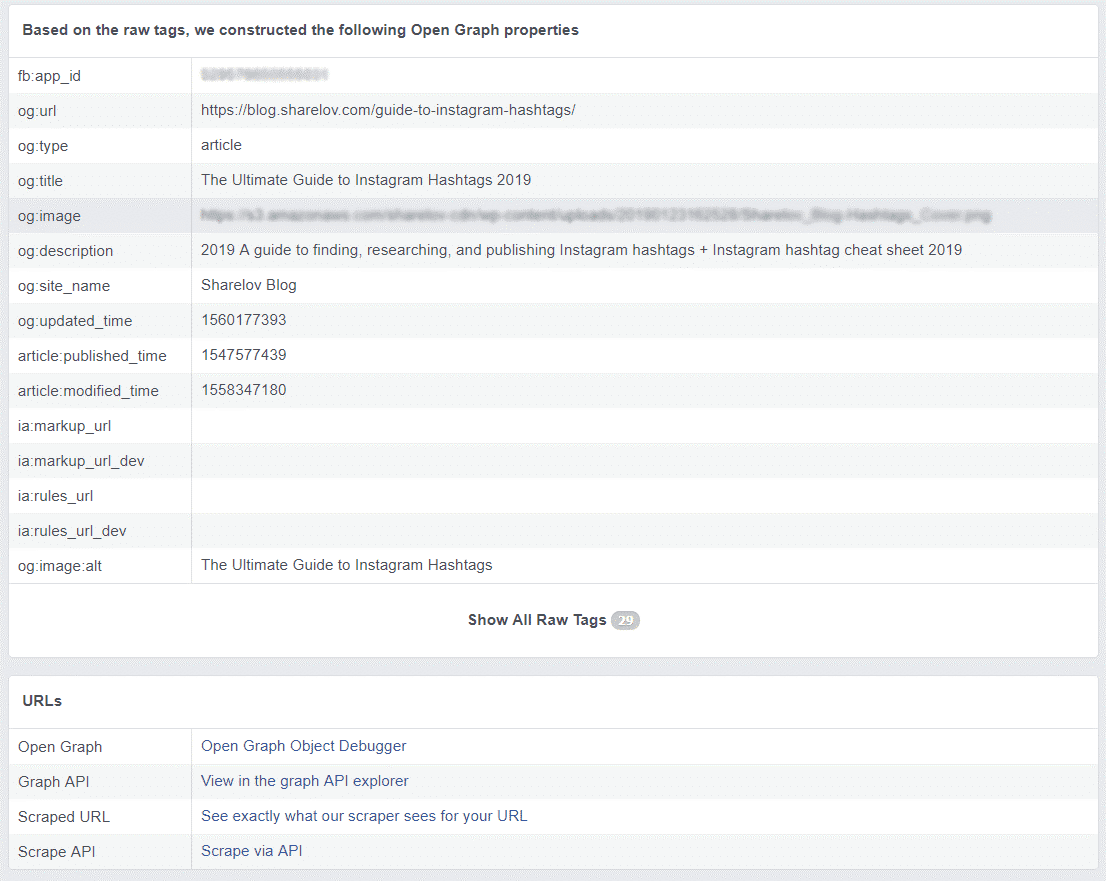The image size is (1106, 881).
Task: Select the og:url value blog.sharelov.com
Action: tap(388, 110)
